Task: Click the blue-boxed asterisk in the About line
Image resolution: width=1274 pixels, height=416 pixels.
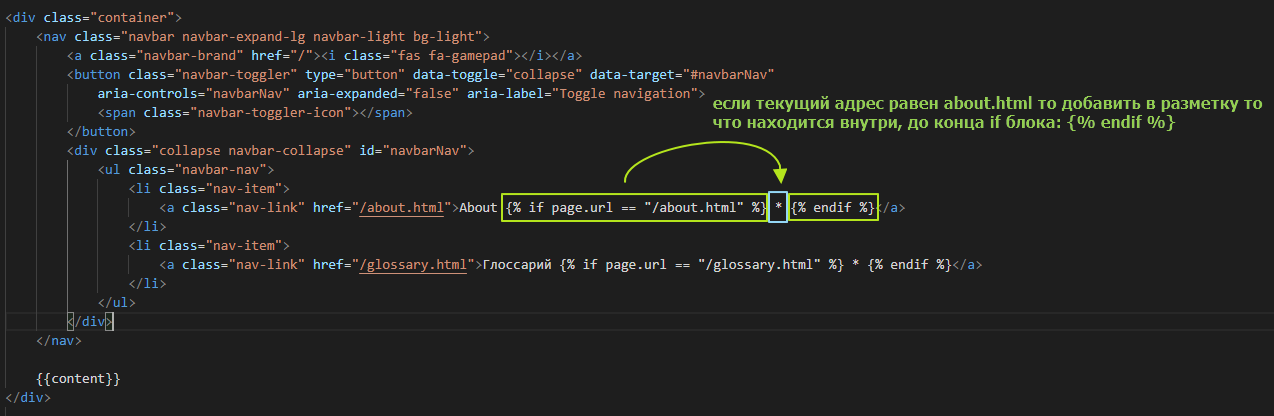Action: point(778,208)
